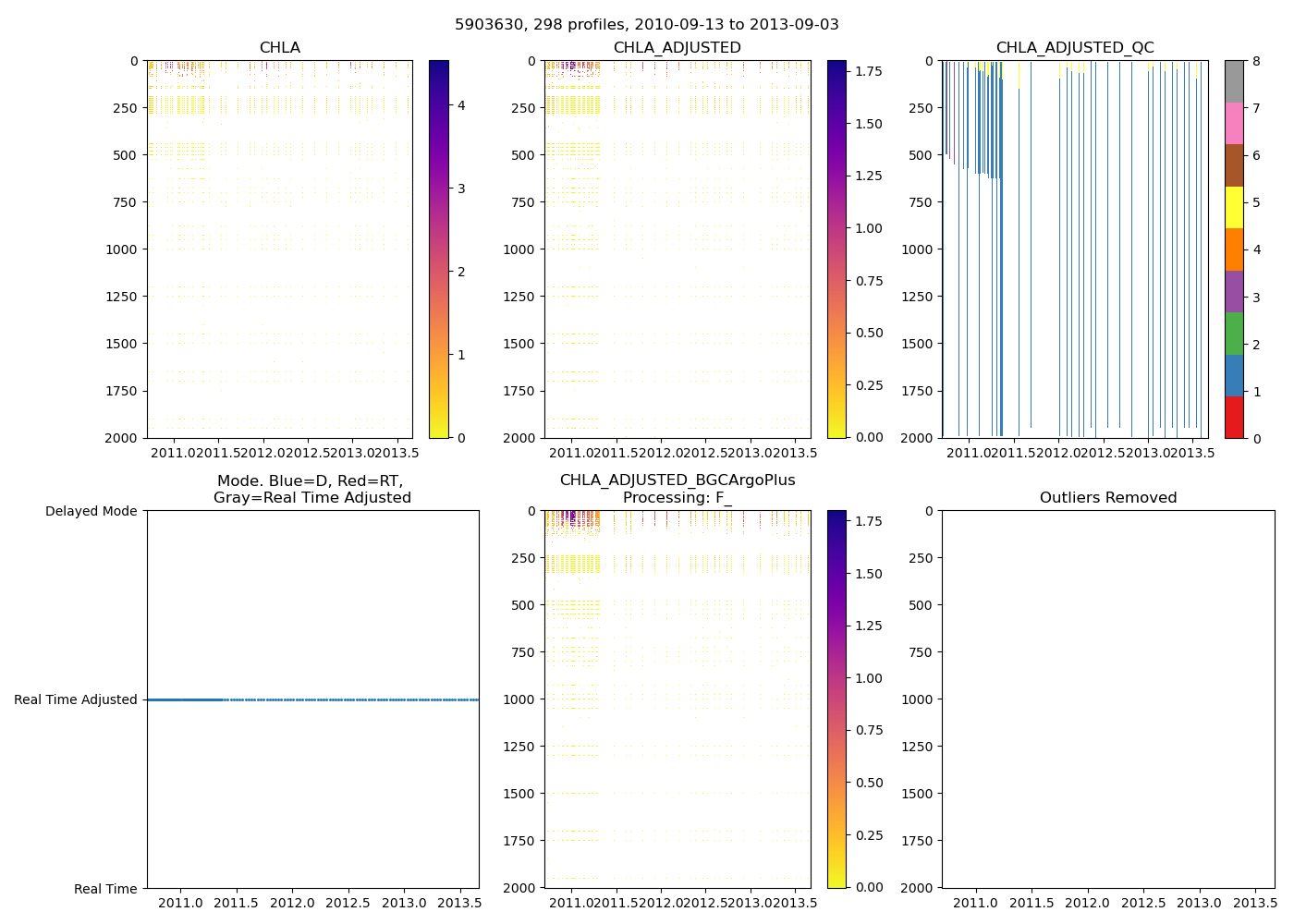Click the Outliers Removed plot title

(1107, 498)
